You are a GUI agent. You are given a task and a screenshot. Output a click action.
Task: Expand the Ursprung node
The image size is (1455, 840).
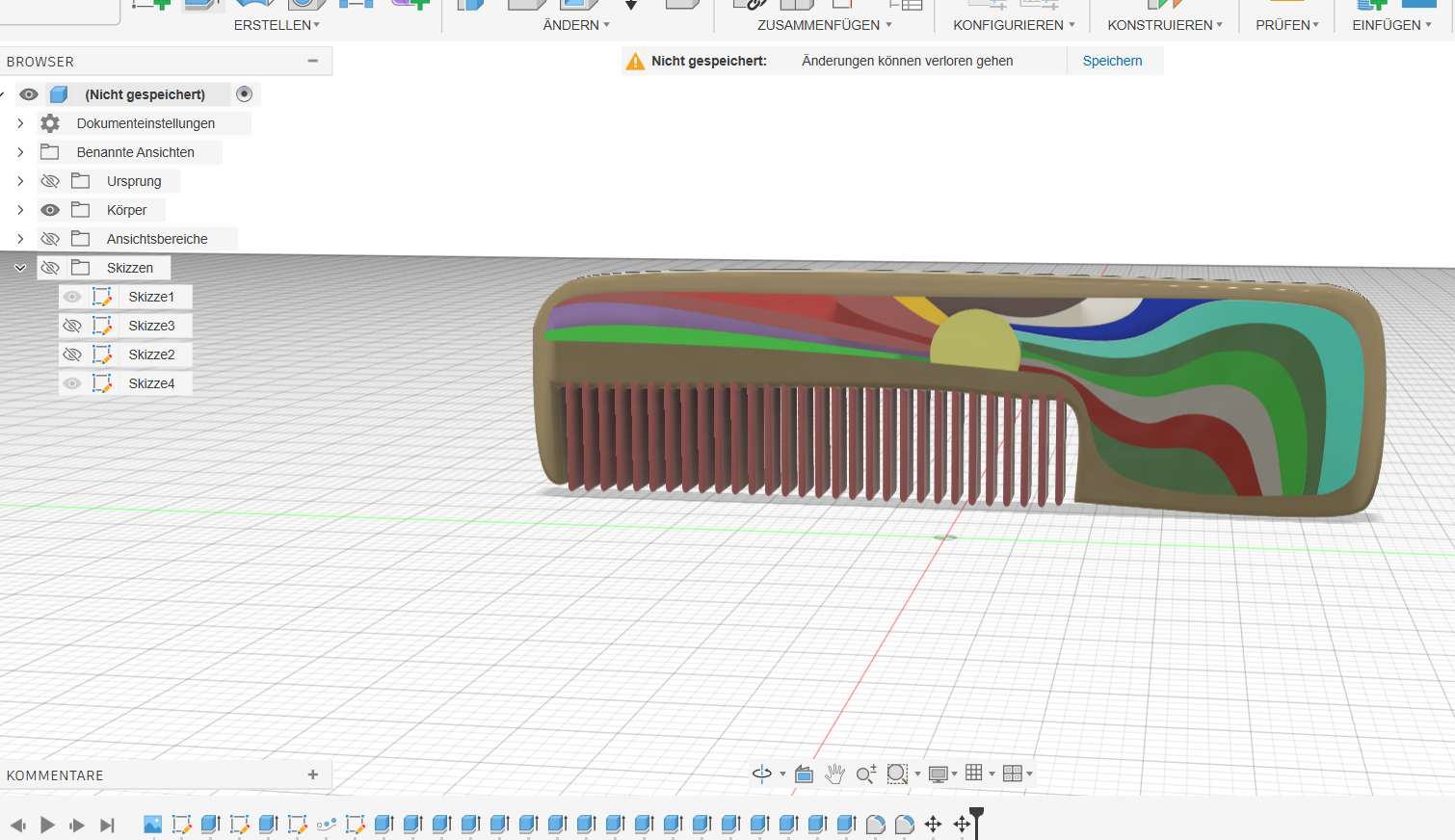point(20,181)
